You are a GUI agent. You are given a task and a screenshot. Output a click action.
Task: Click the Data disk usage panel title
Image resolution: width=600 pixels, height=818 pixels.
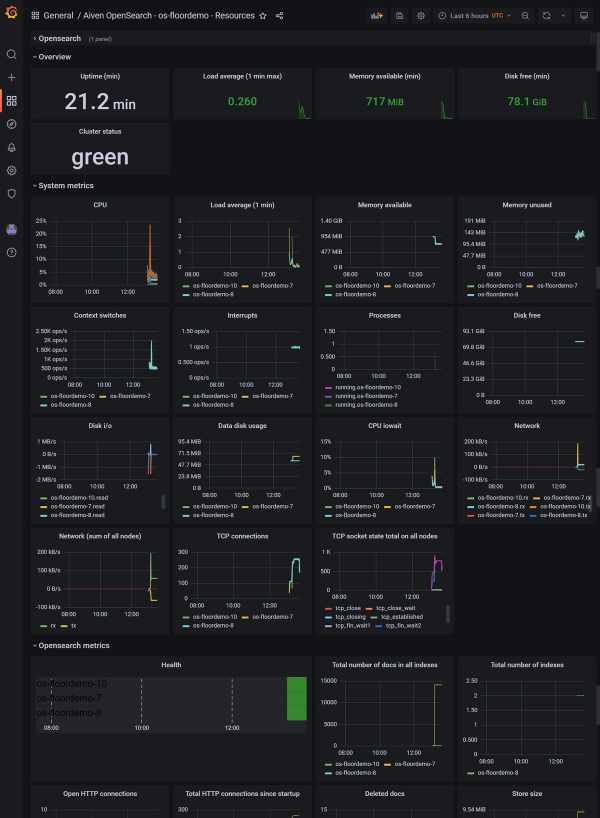[242, 426]
